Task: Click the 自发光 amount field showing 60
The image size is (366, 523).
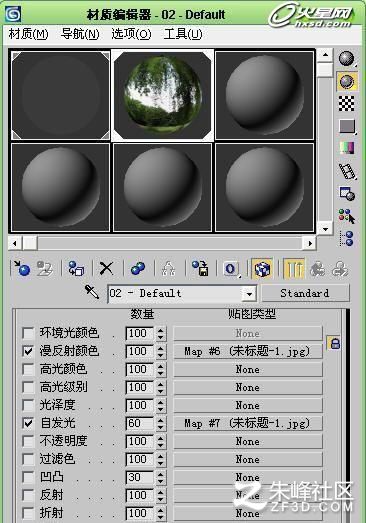Action: coord(140,423)
